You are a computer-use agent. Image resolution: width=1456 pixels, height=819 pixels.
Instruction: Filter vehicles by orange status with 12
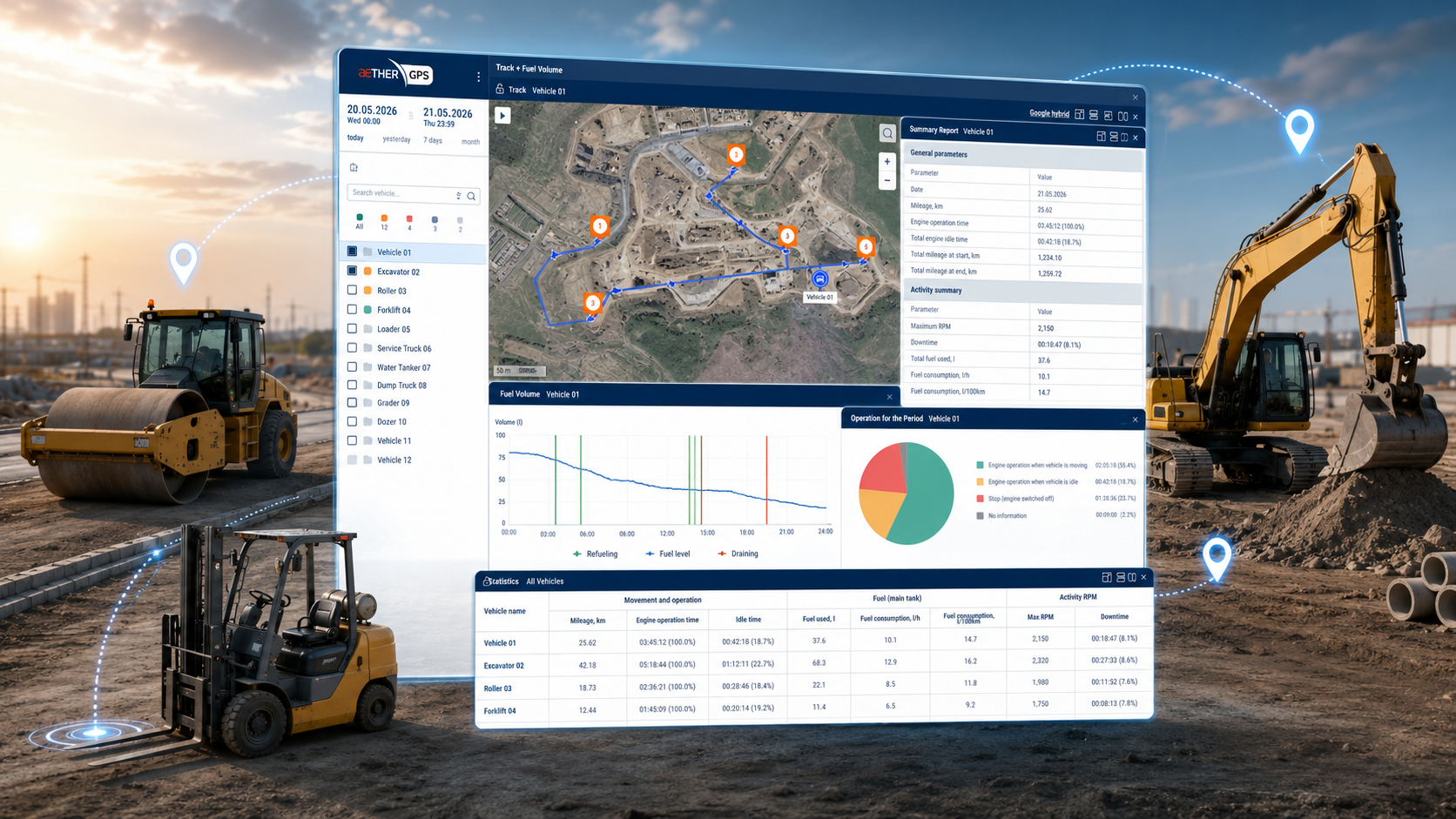tap(384, 222)
